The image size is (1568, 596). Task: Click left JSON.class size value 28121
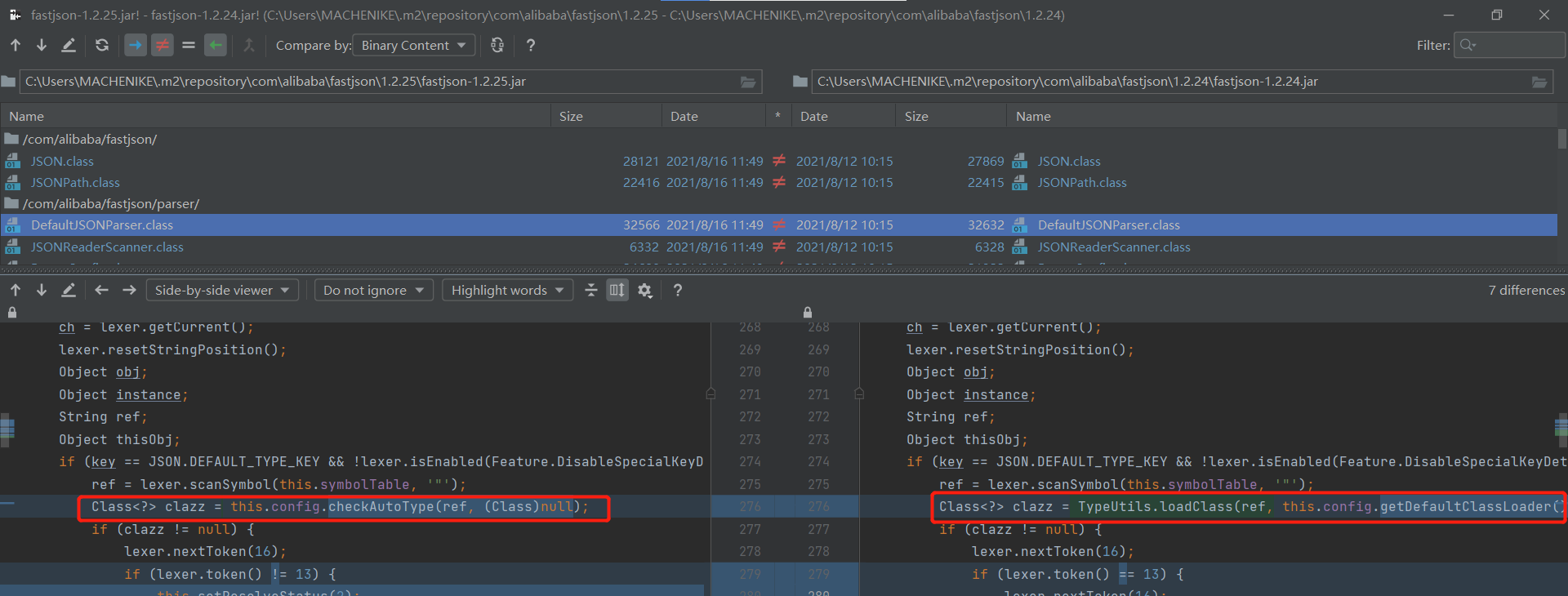tap(641, 161)
